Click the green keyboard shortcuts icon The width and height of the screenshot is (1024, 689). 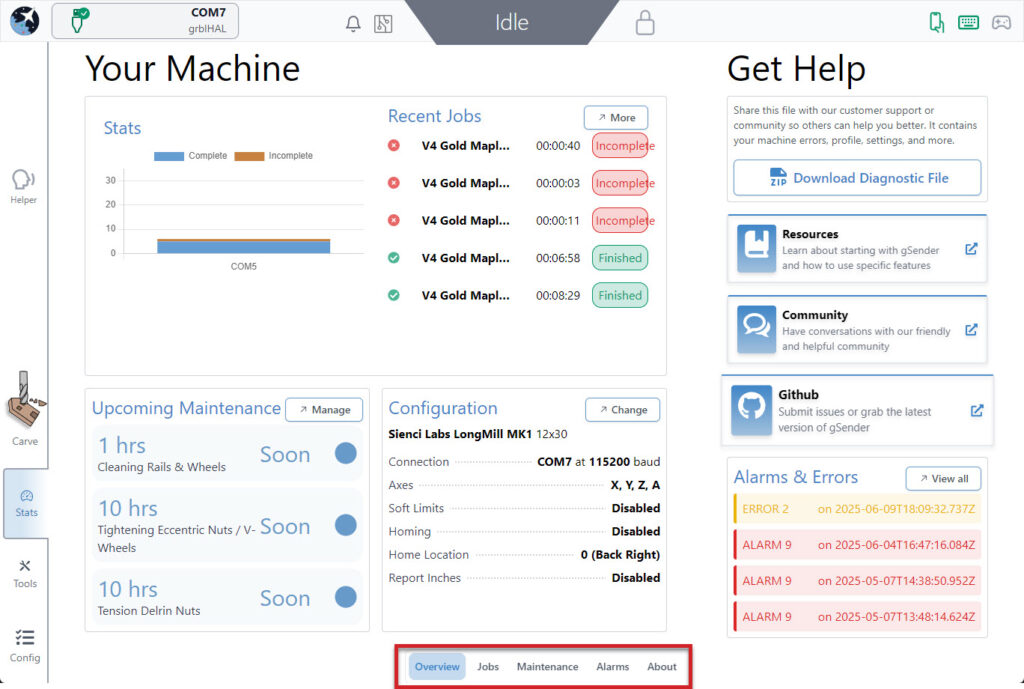tap(968, 23)
